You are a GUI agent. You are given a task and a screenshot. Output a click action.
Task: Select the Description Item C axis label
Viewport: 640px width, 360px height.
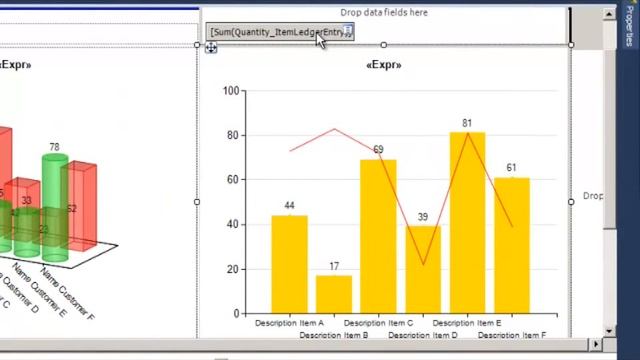tap(378, 323)
